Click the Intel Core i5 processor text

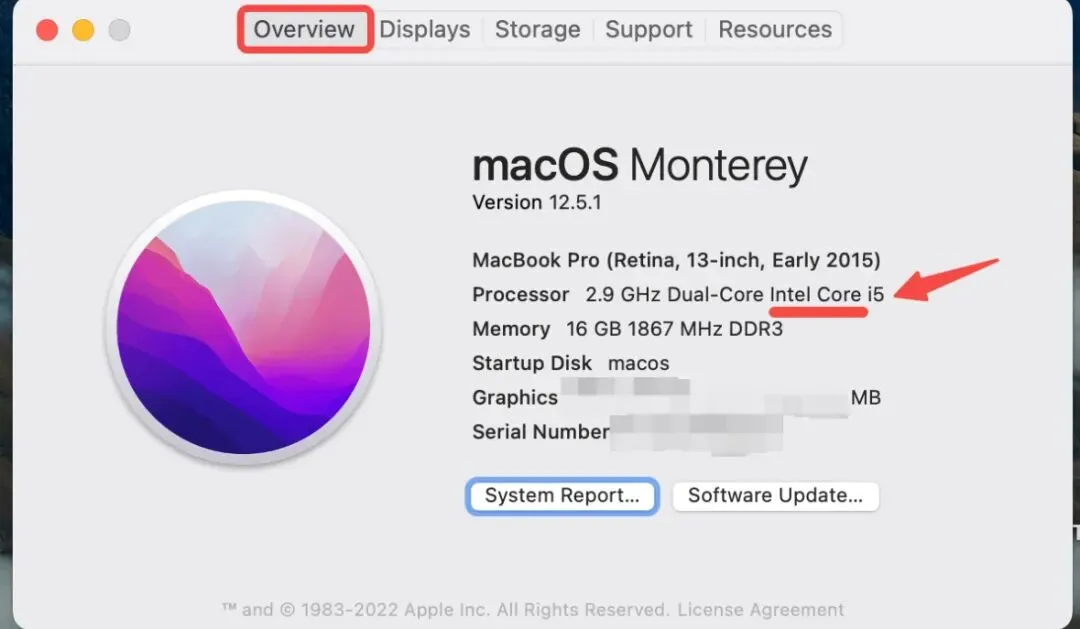coord(827,295)
